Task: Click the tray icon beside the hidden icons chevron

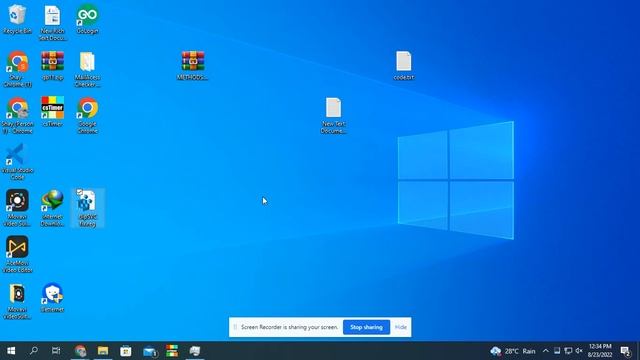Action: pyautogui.click(x=557, y=351)
